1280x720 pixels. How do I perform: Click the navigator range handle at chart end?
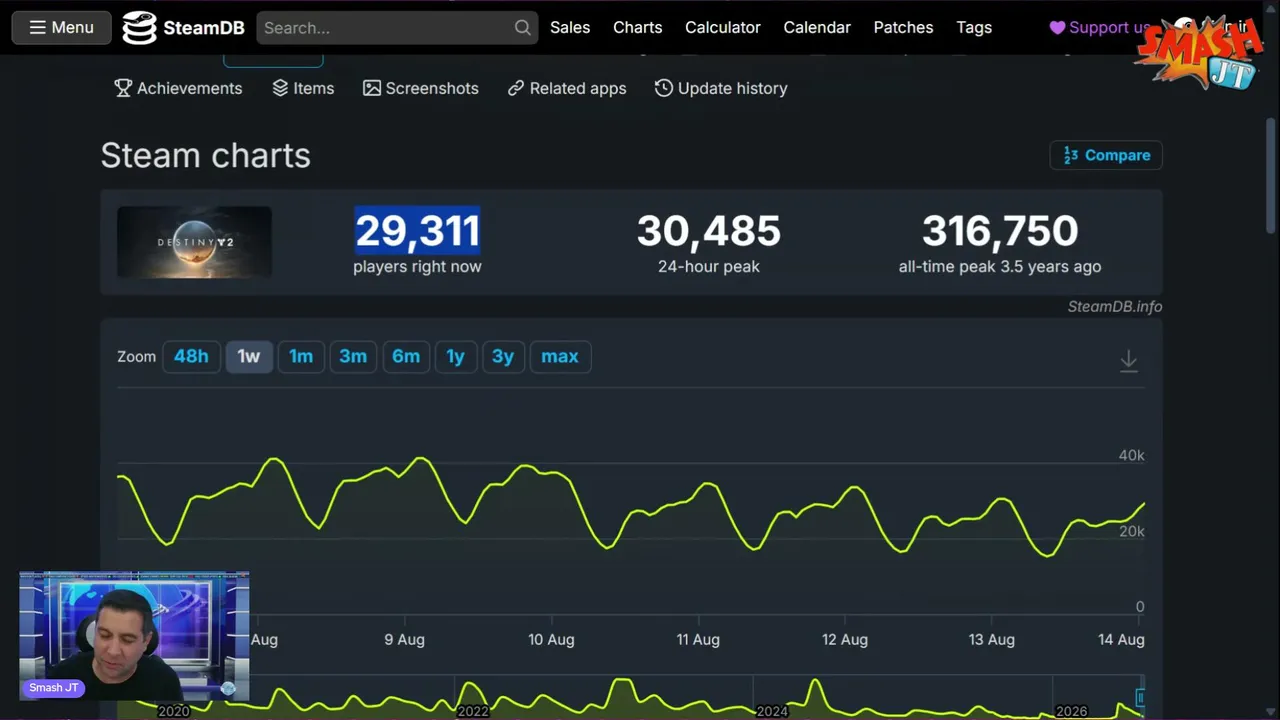pos(1139,697)
